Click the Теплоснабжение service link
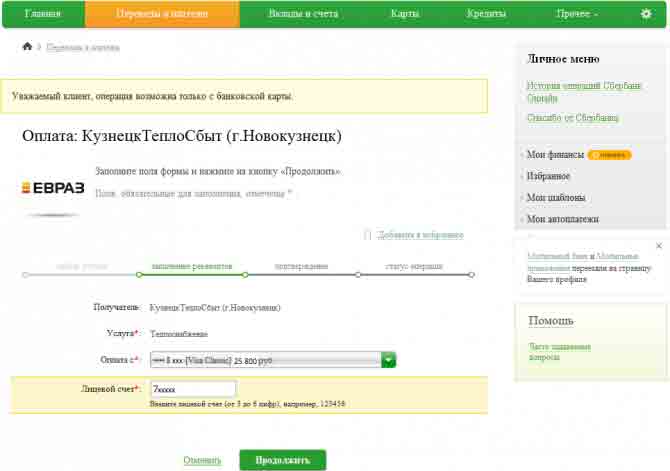This screenshot has height=471, width=670. (x=179, y=334)
